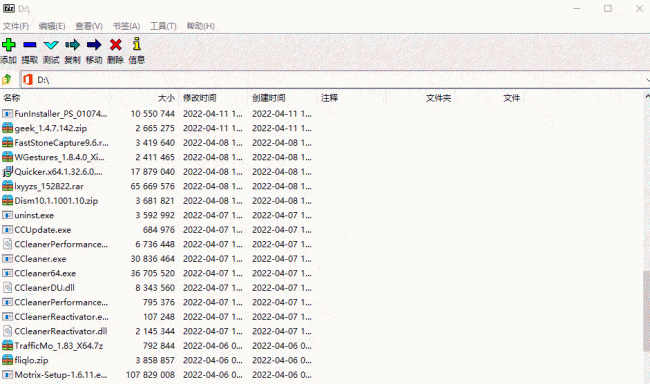This screenshot has height=384, width=650.
Task: Click modified date of CCleaner64.exe
Action: (x=213, y=273)
